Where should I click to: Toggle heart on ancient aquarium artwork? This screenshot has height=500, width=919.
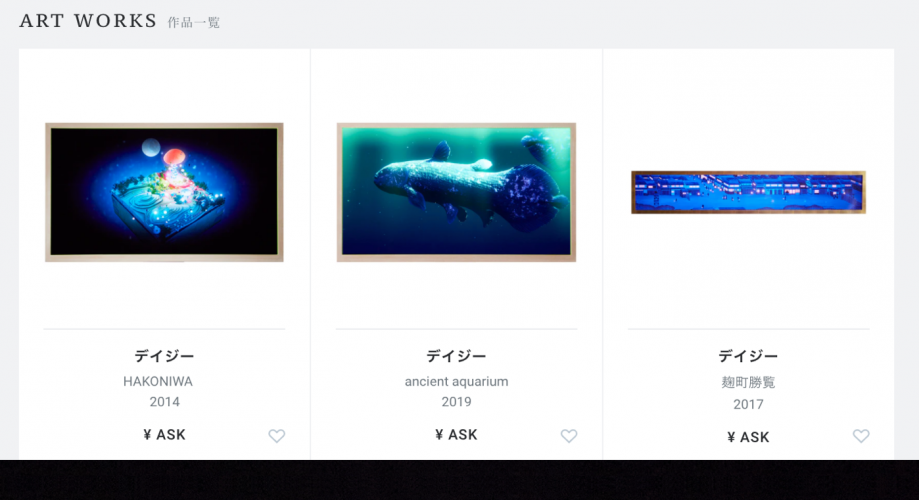(x=569, y=436)
